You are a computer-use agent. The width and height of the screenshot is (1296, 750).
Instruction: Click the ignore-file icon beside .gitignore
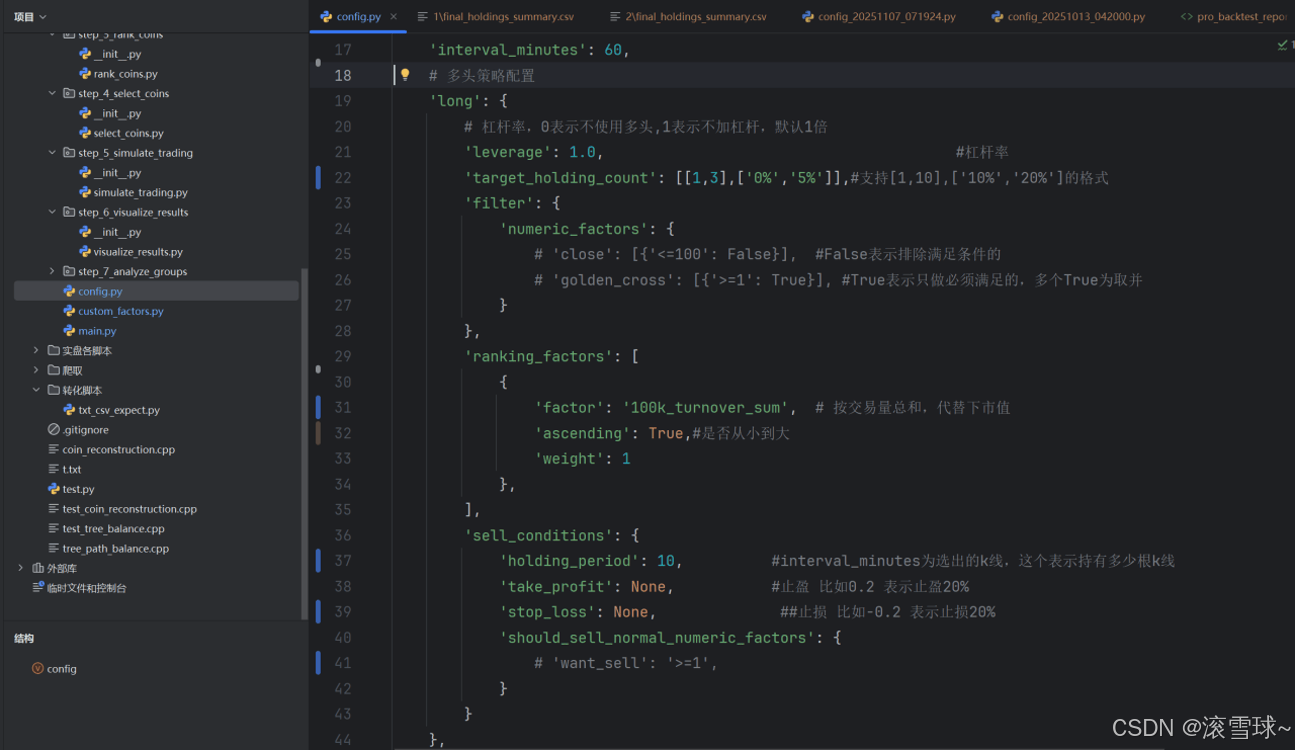[54, 430]
